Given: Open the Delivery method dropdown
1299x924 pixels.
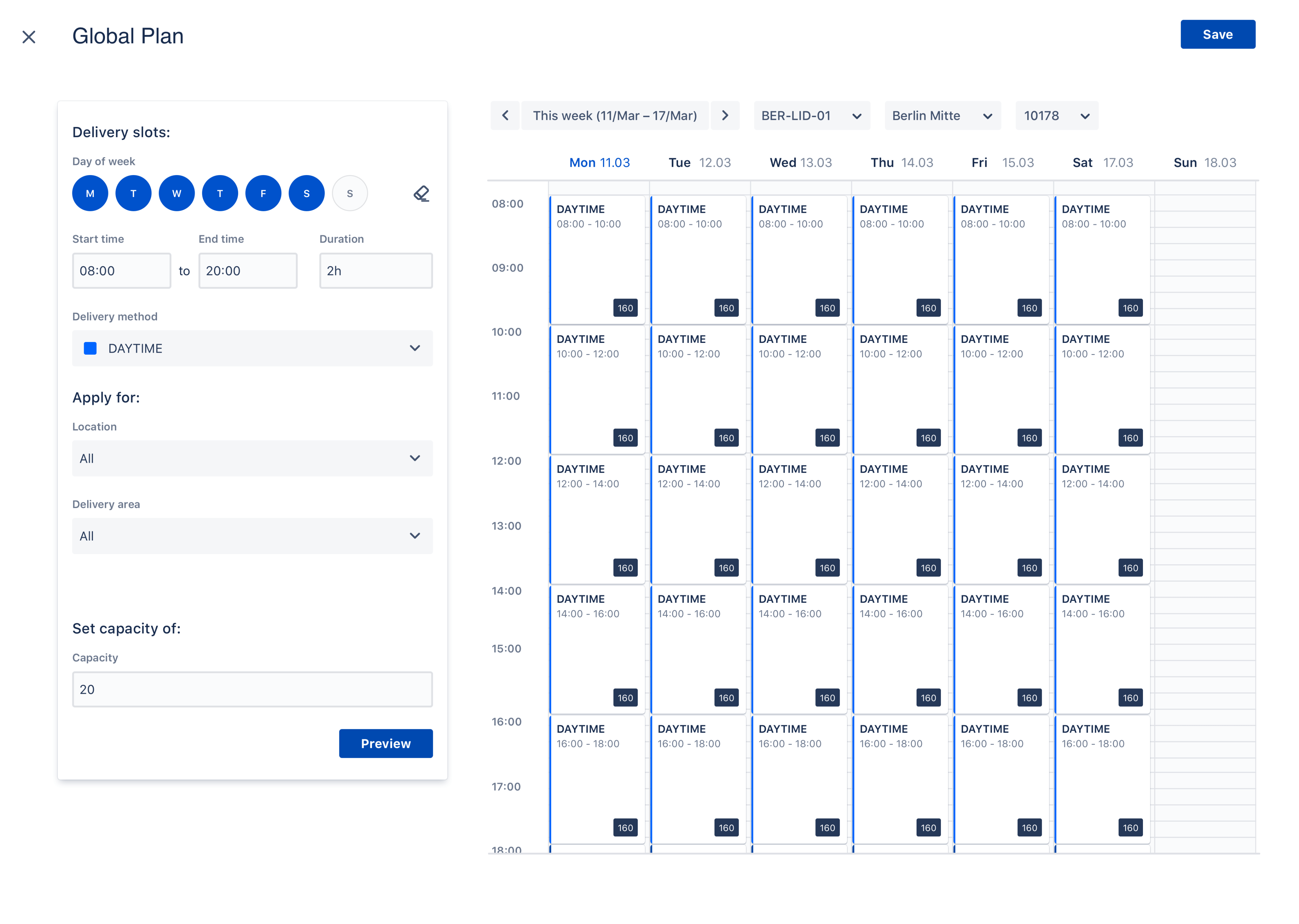Looking at the screenshot, I should coord(252,348).
